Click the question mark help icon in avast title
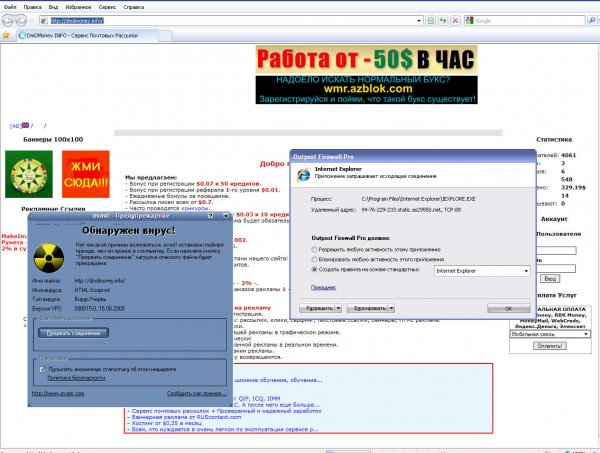This screenshot has height=453, width=600. coord(210,216)
